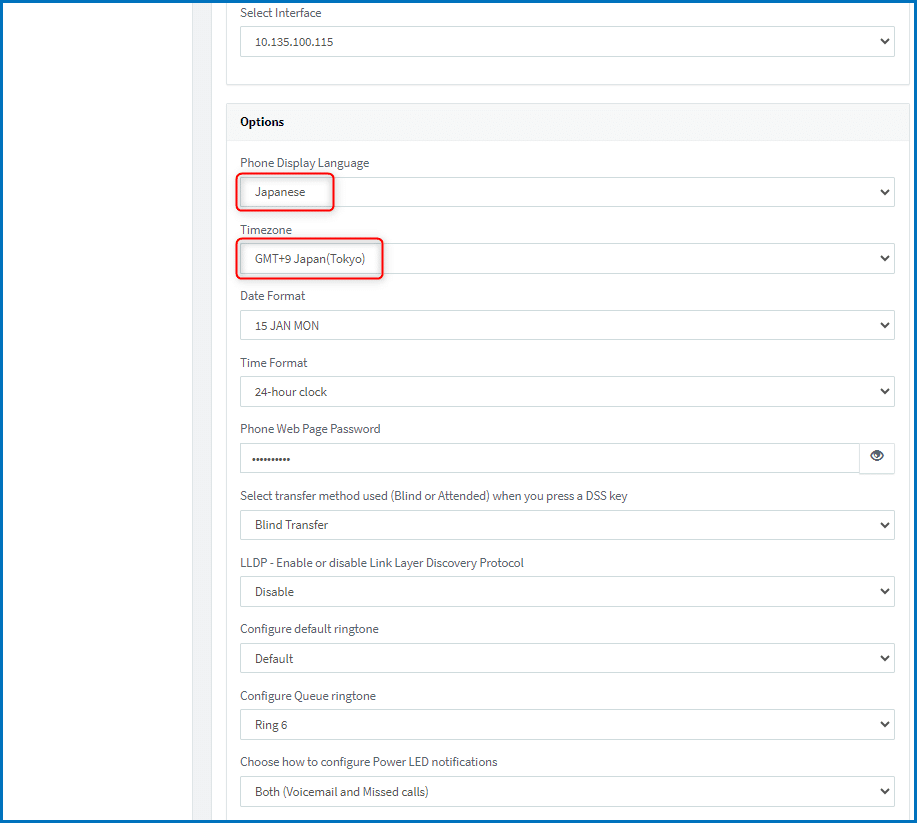Viewport: 917px width, 823px height.
Task: Open the Power LED notifications dropdown
Action: tap(567, 791)
